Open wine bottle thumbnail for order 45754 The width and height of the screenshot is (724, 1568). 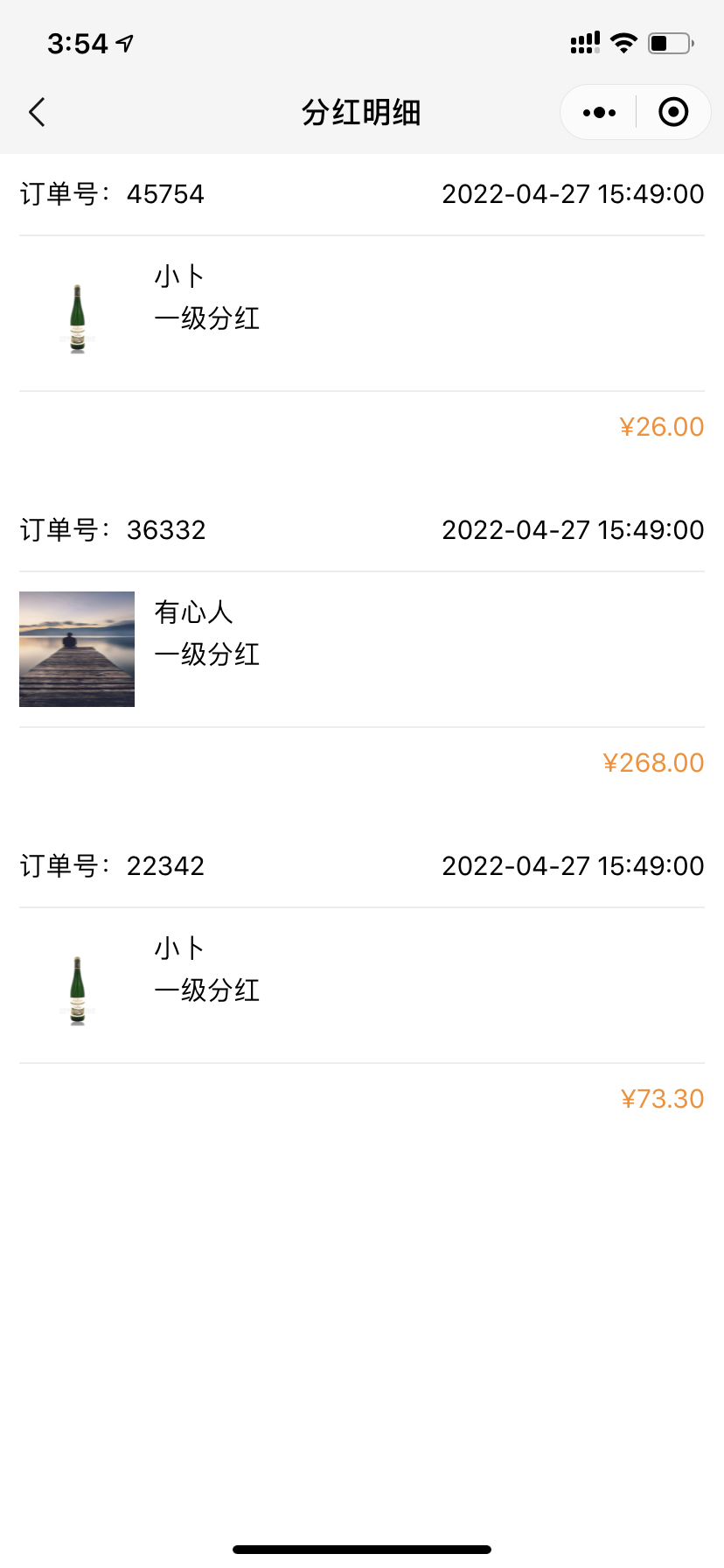point(77,318)
